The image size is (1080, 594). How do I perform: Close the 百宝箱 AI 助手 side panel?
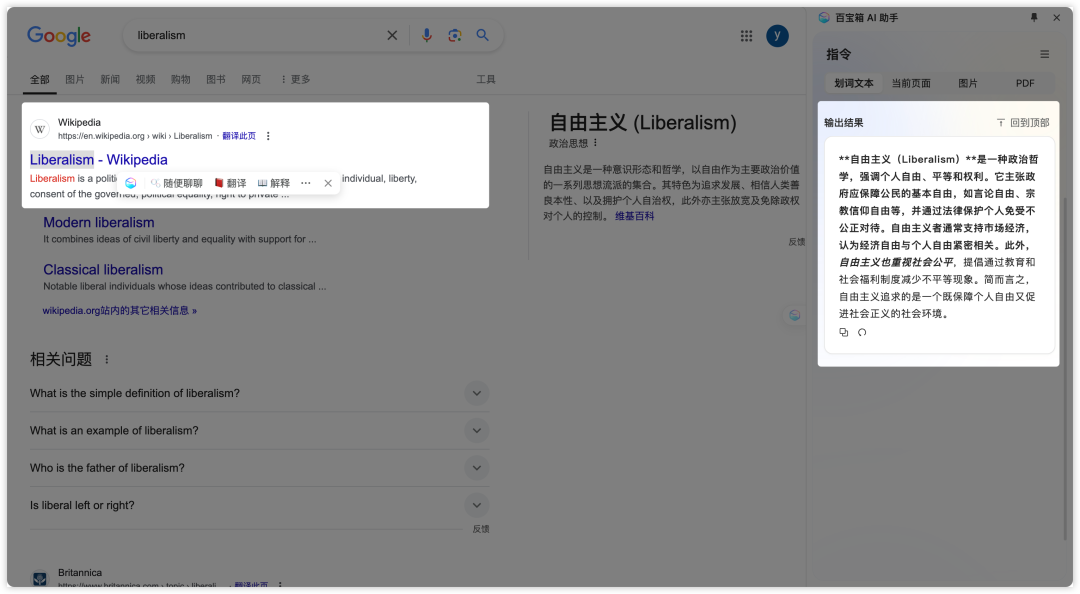pos(1057,18)
